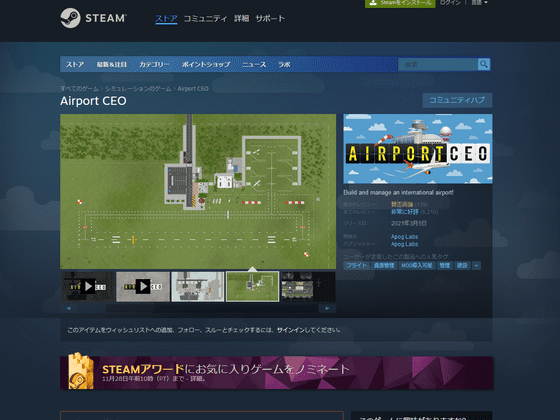Click the Steam Awards nomination banner
The image size is (560, 420).
[x=276, y=372]
